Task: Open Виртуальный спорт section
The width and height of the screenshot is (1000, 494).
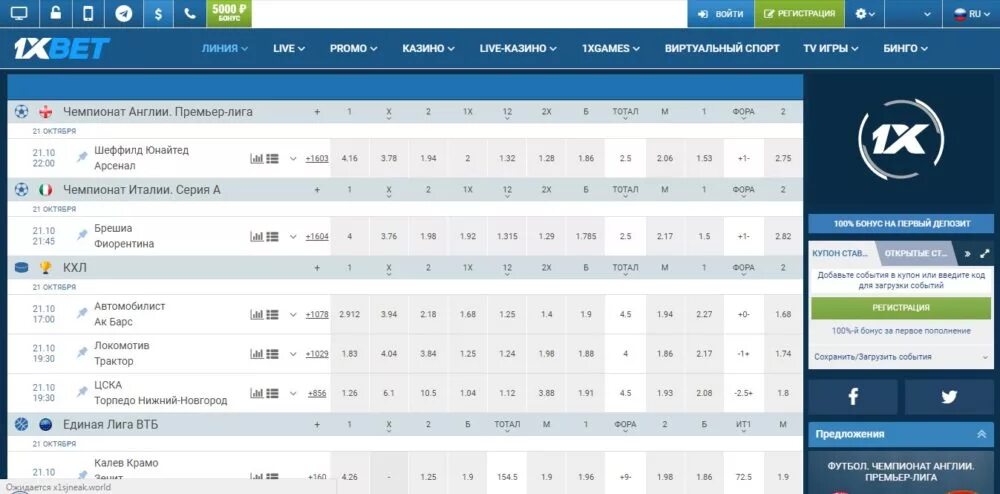Action: [722, 48]
